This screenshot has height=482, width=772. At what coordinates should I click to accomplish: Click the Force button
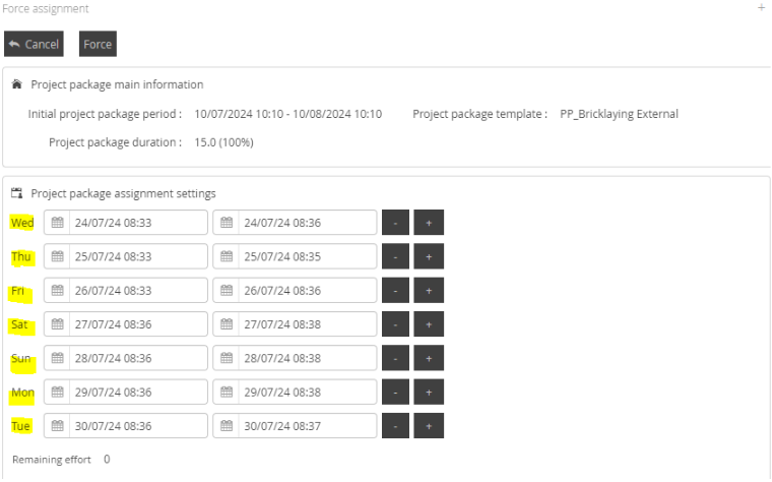coord(97,44)
